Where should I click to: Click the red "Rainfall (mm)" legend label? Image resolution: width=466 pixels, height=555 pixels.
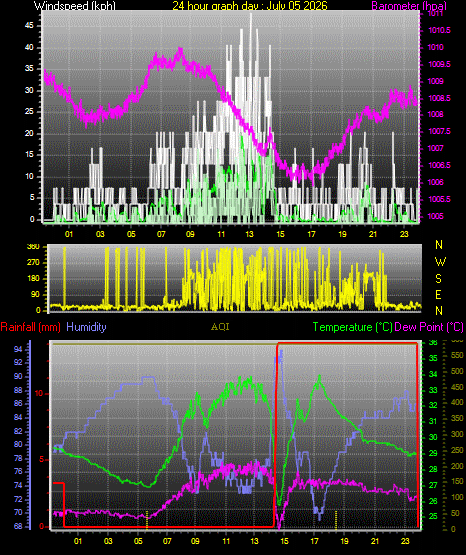[x=30, y=327]
